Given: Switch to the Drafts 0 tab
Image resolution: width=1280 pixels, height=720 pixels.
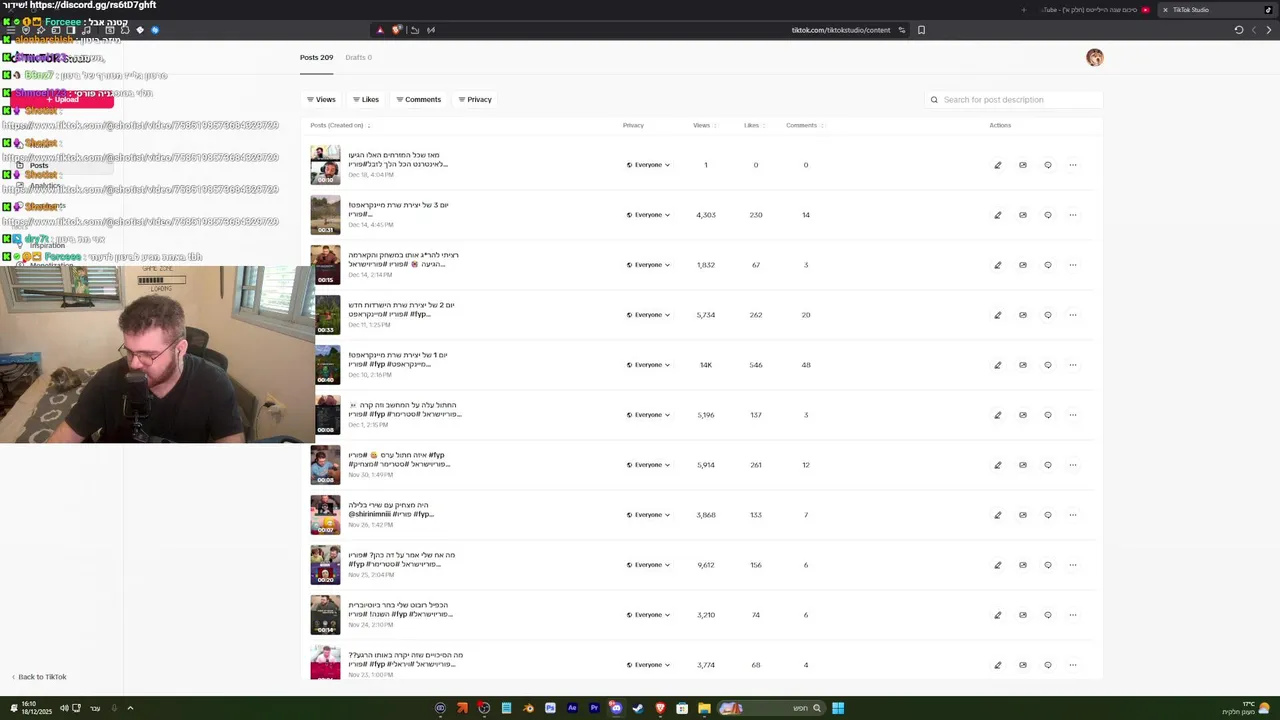Looking at the screenshot, I should (358, 58).
